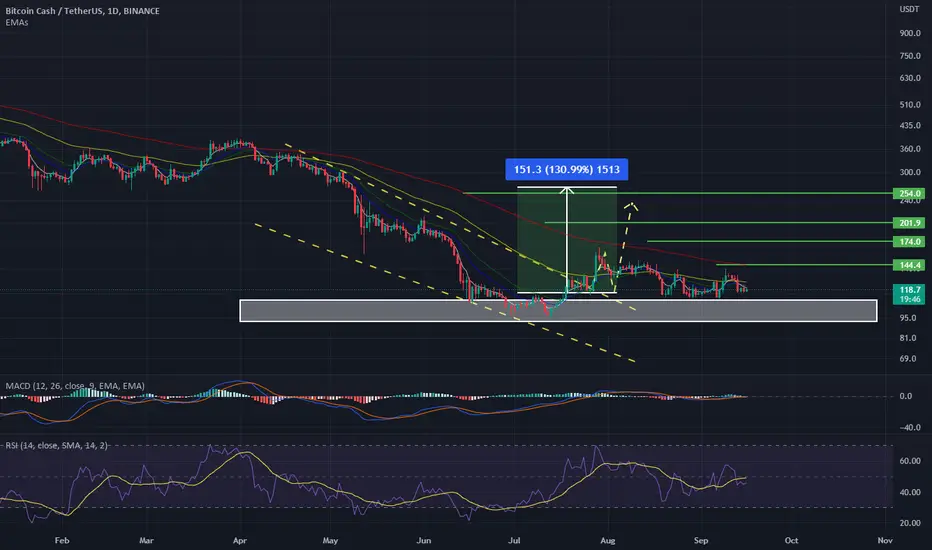This screenshot has height=550, width=932.
Task: Select the 201.9 green price label
Action: tap(909, 223)
